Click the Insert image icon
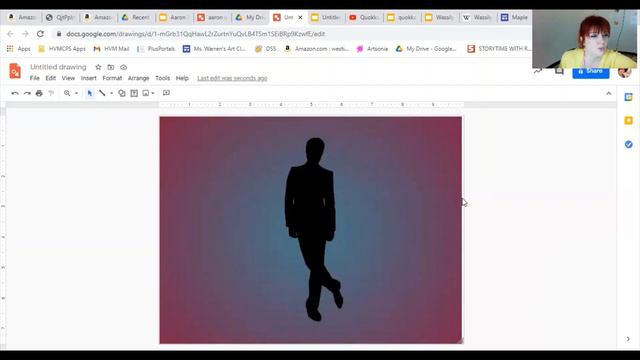 [146, 93]
